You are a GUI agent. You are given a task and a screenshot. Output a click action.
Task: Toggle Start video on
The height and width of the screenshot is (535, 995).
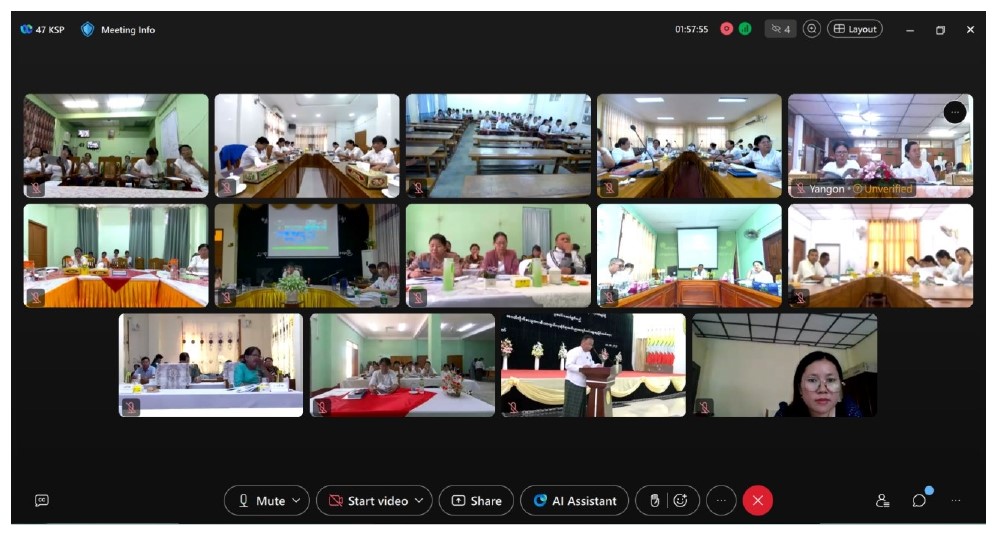367,501
